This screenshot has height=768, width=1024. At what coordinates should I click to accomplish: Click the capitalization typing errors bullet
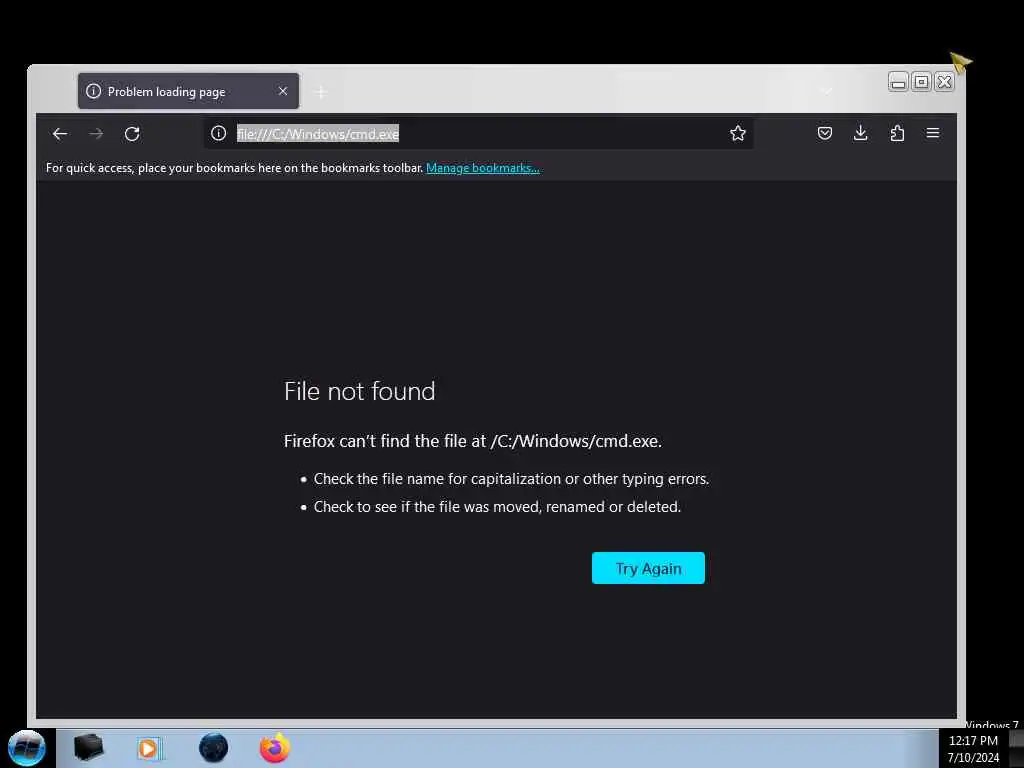511,479
